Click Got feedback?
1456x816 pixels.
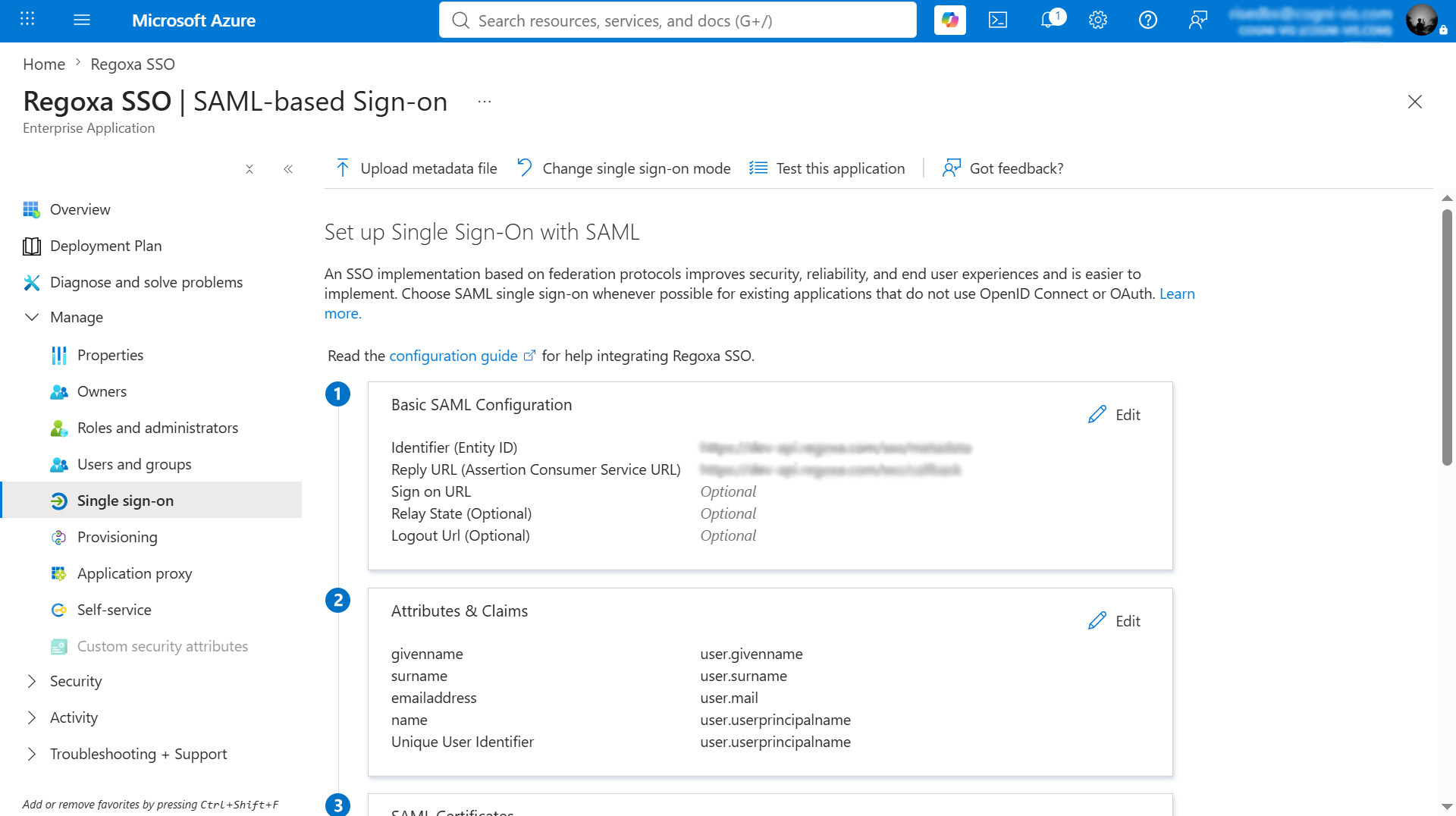click(1003, 168)
